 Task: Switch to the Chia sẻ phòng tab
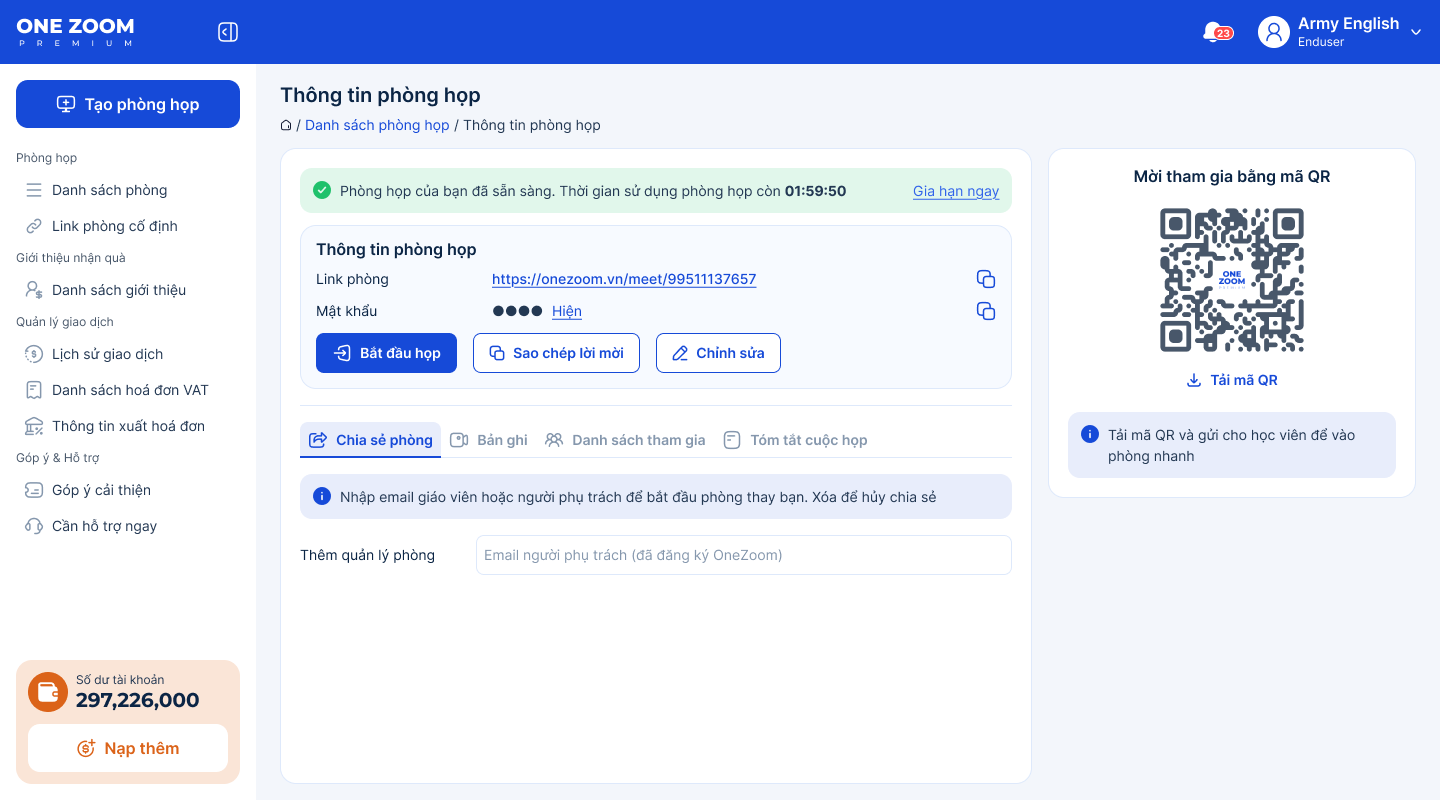pos(371,440)
